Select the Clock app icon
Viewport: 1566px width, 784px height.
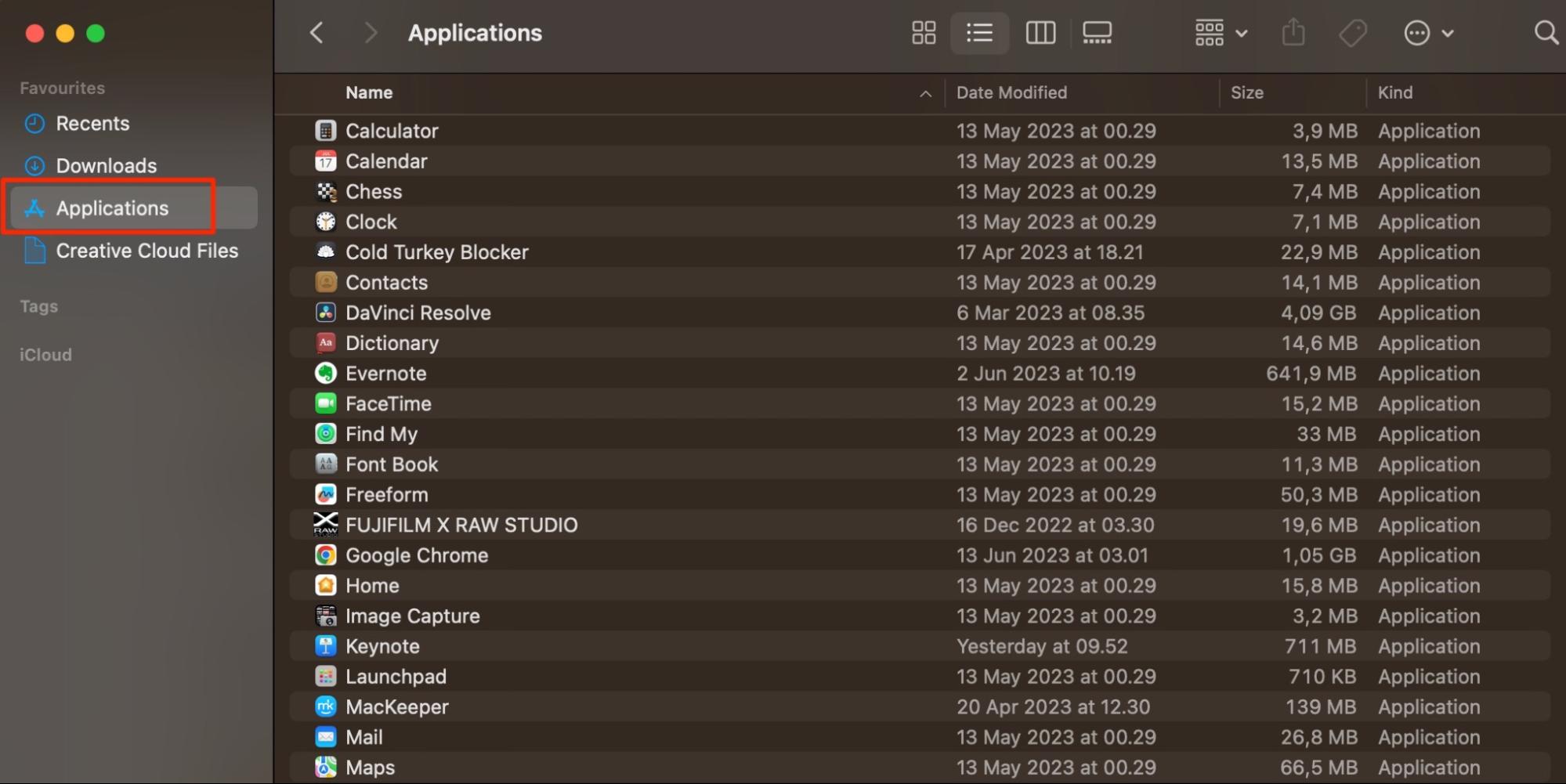click(x=326, y=222)
